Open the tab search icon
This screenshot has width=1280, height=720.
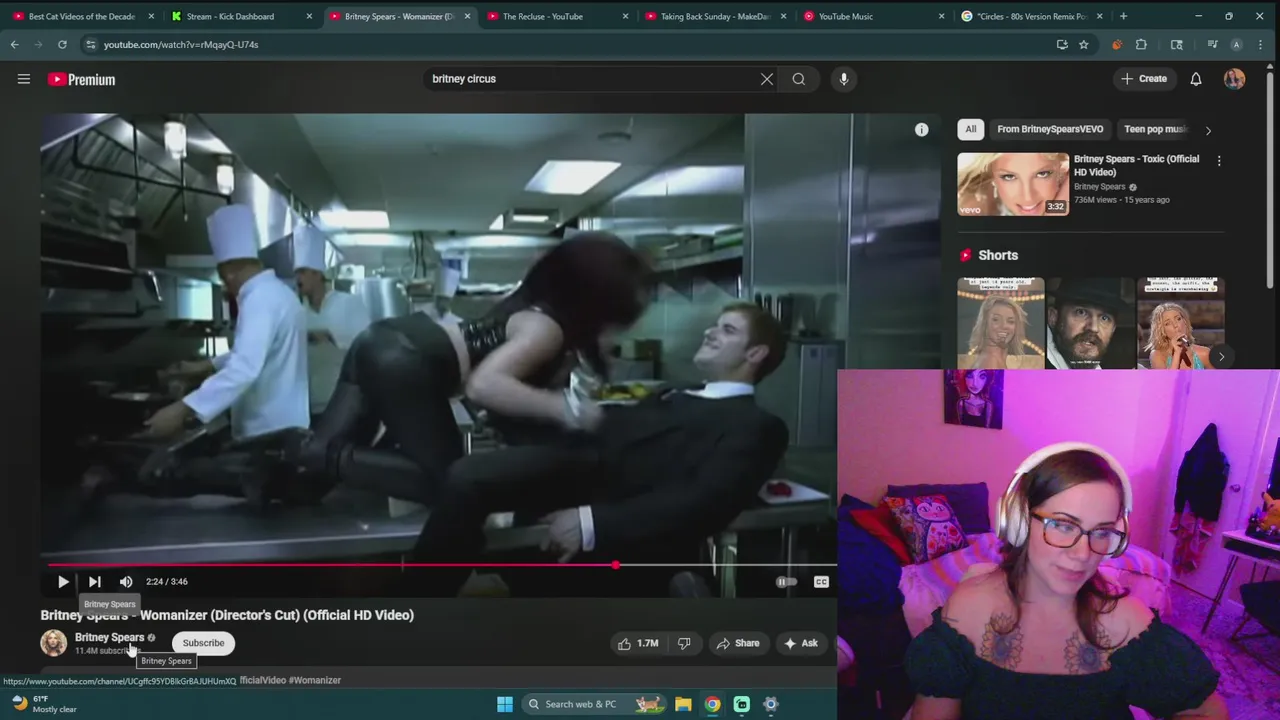coord(1177,44)
